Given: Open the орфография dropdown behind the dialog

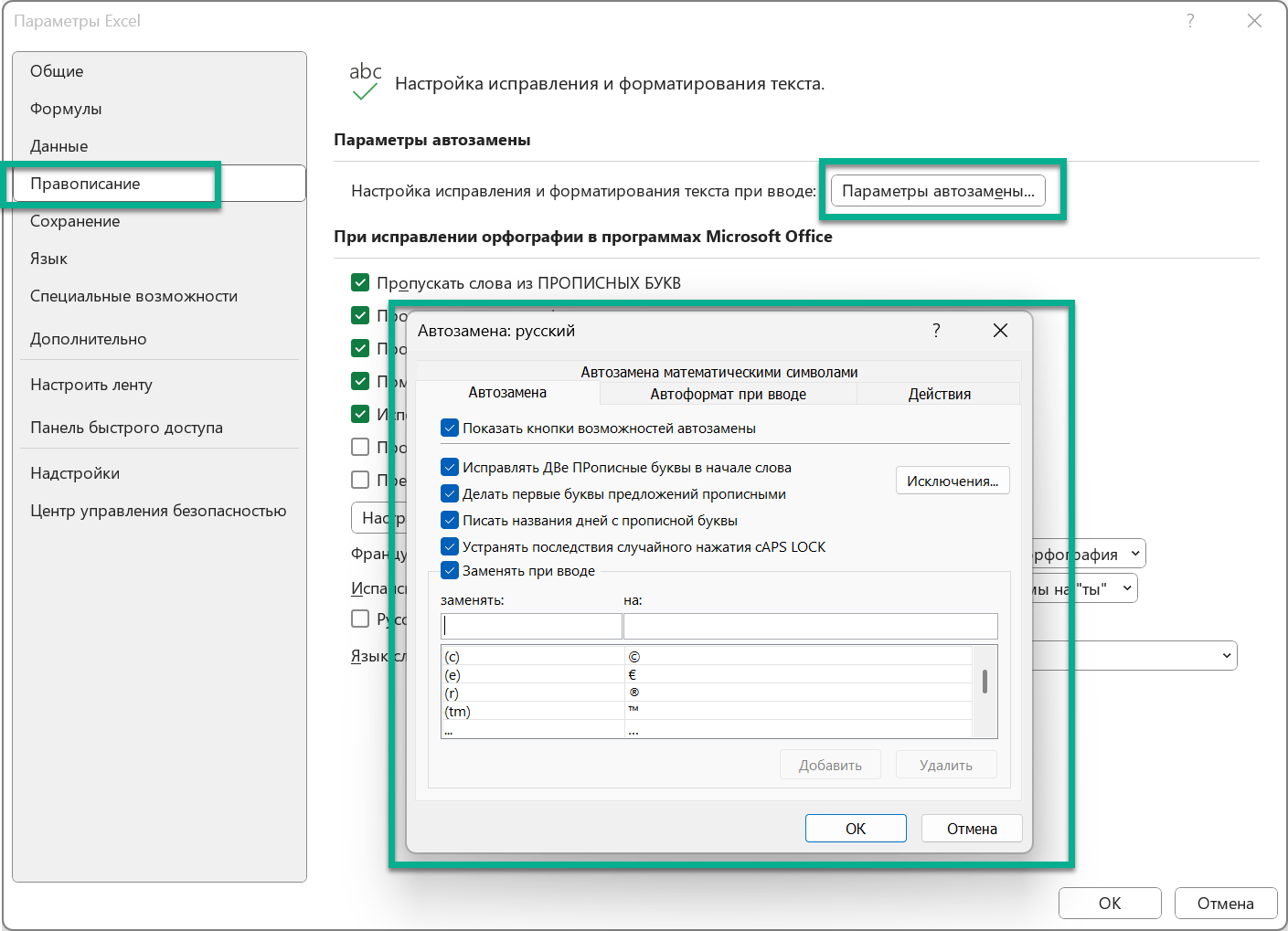Looking at the screenshot, I should click(x=1134, y=554).
